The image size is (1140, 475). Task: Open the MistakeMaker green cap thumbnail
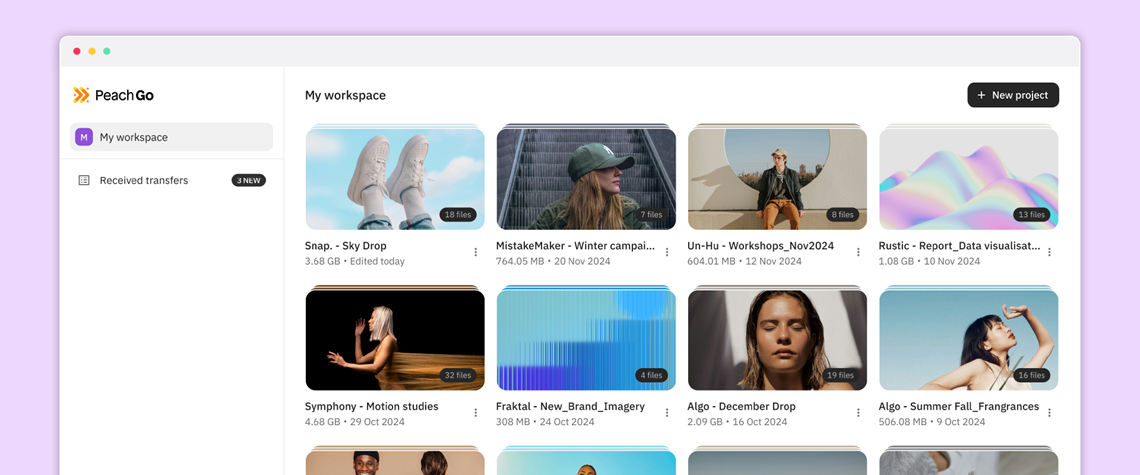(x=586, y=179)
